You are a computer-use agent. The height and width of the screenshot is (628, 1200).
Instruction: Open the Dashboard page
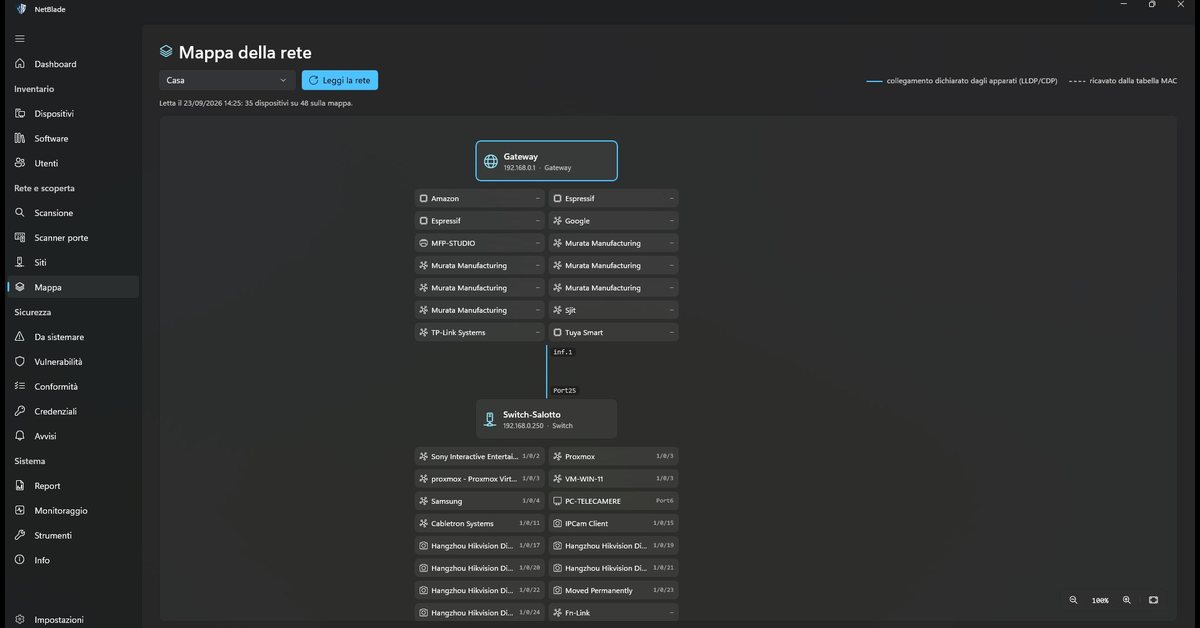coord(70,64)
